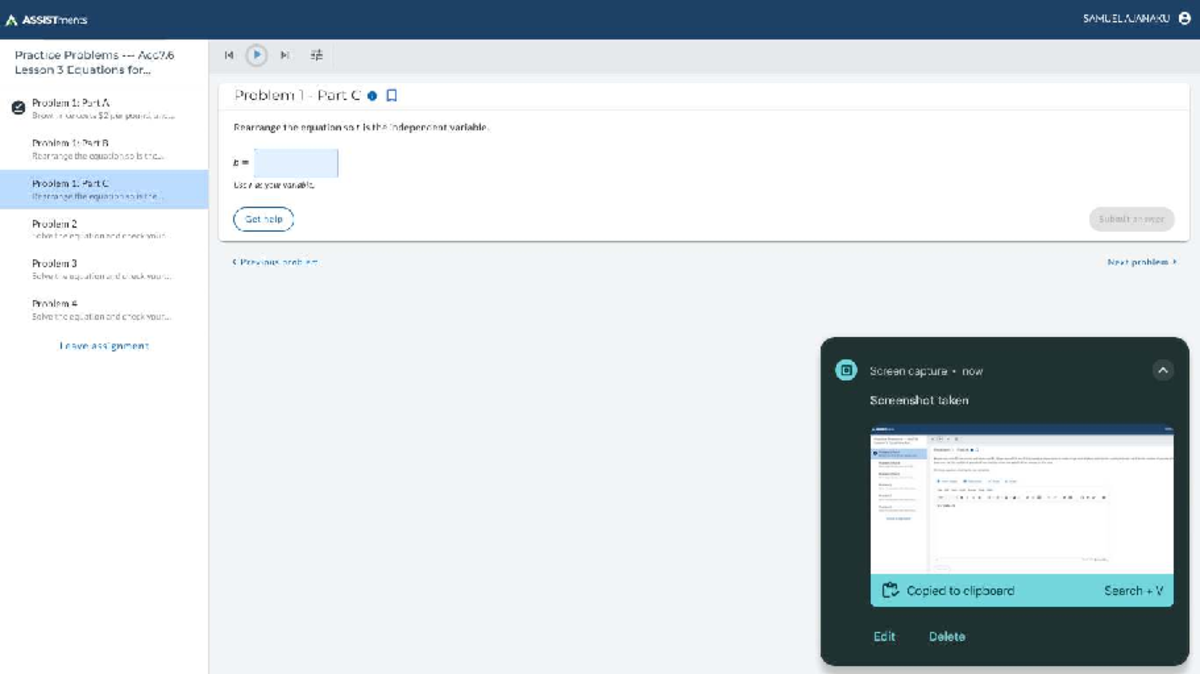Click the answer input field for b
This screenshot has height=674, width=1200.
coord(296,163)
